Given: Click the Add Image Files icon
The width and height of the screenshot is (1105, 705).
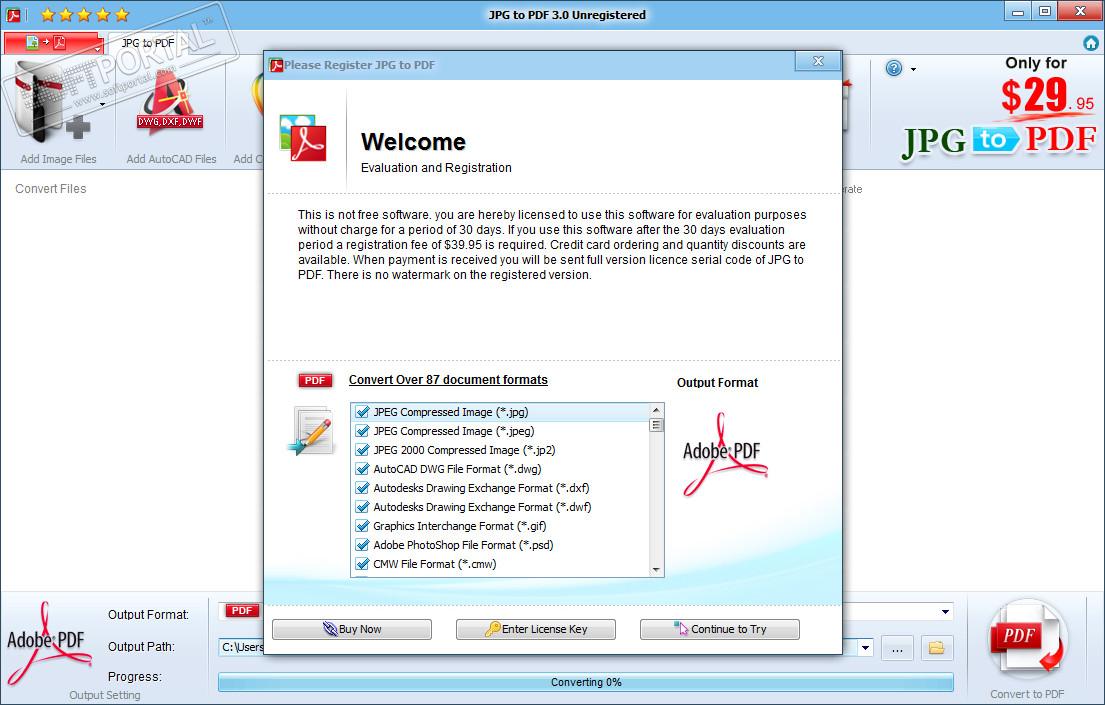Looking at the screenshot, I should pyautogui.click(x=53, y=102).
